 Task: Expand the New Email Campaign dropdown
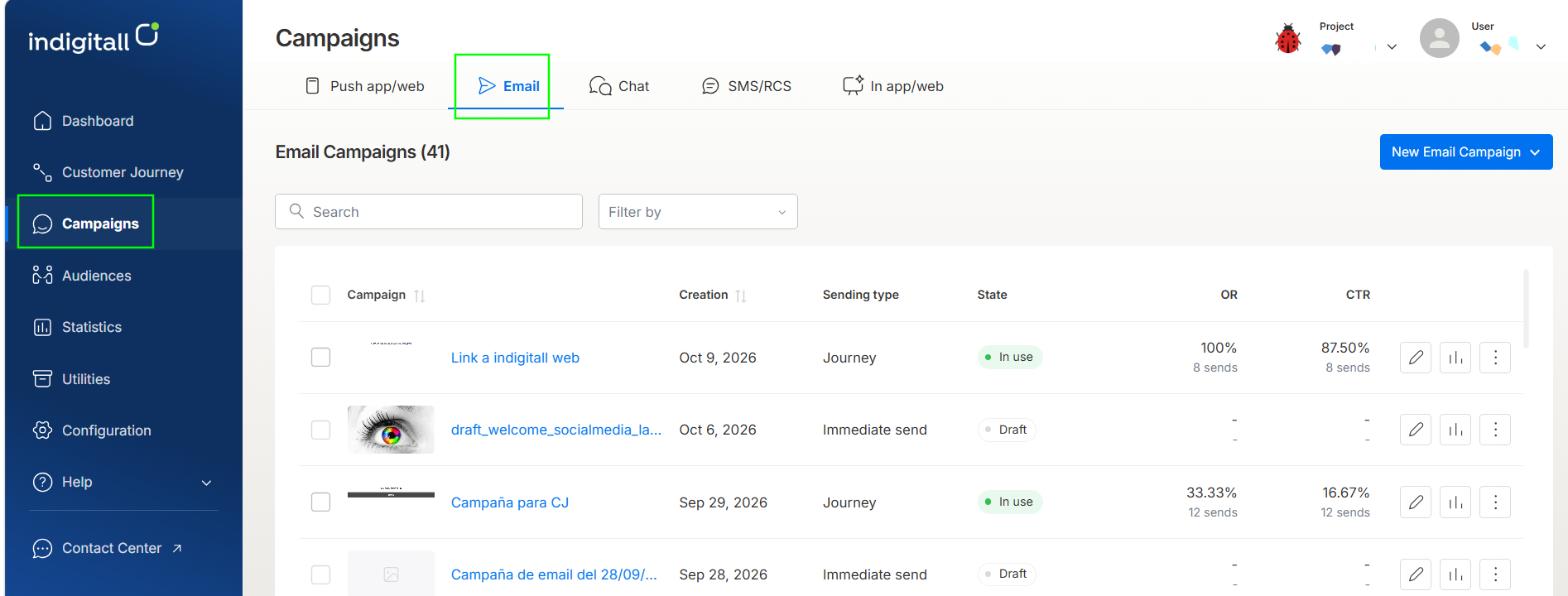(1466, 152)
